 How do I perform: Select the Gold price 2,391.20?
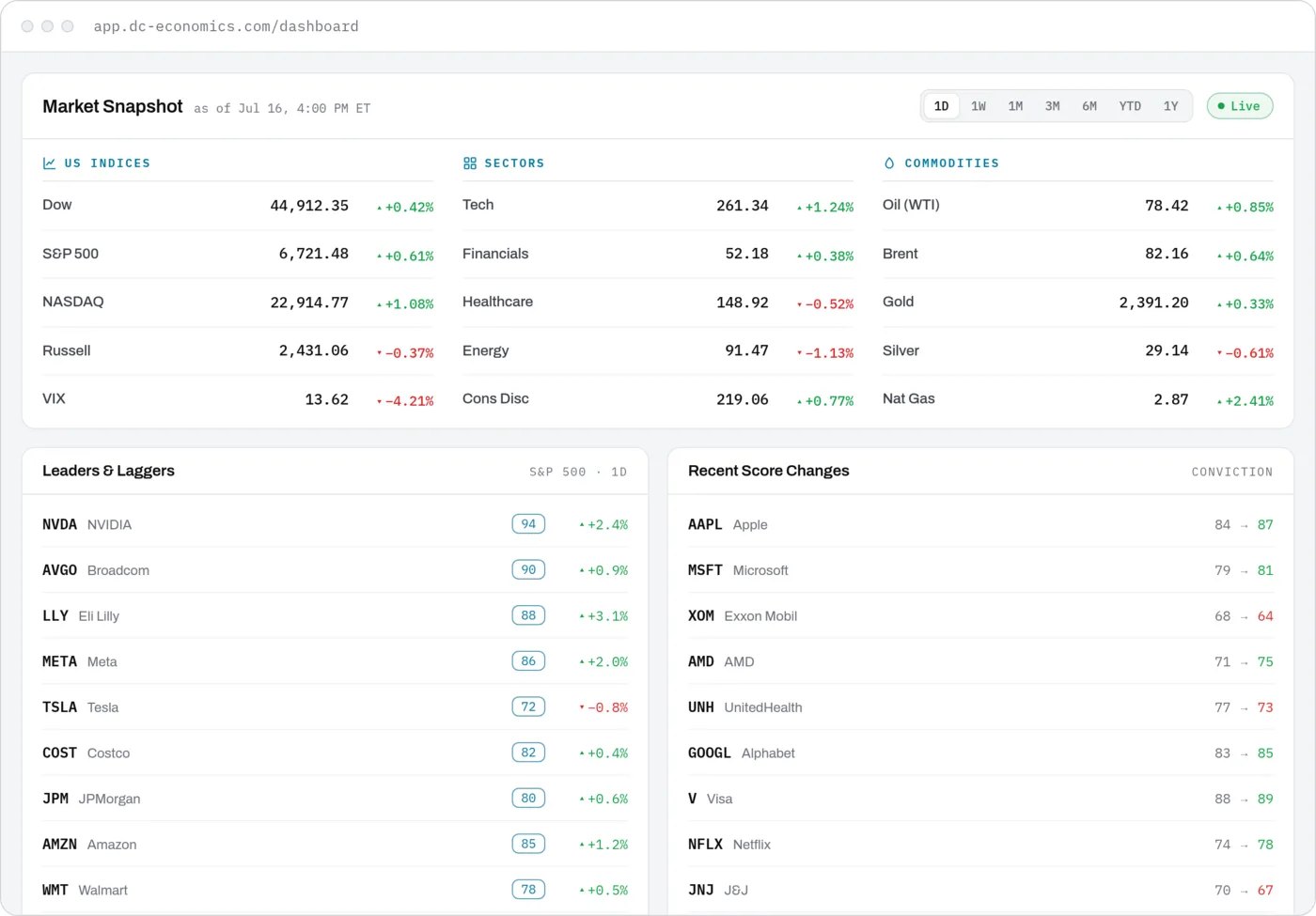coord(1153,303)
